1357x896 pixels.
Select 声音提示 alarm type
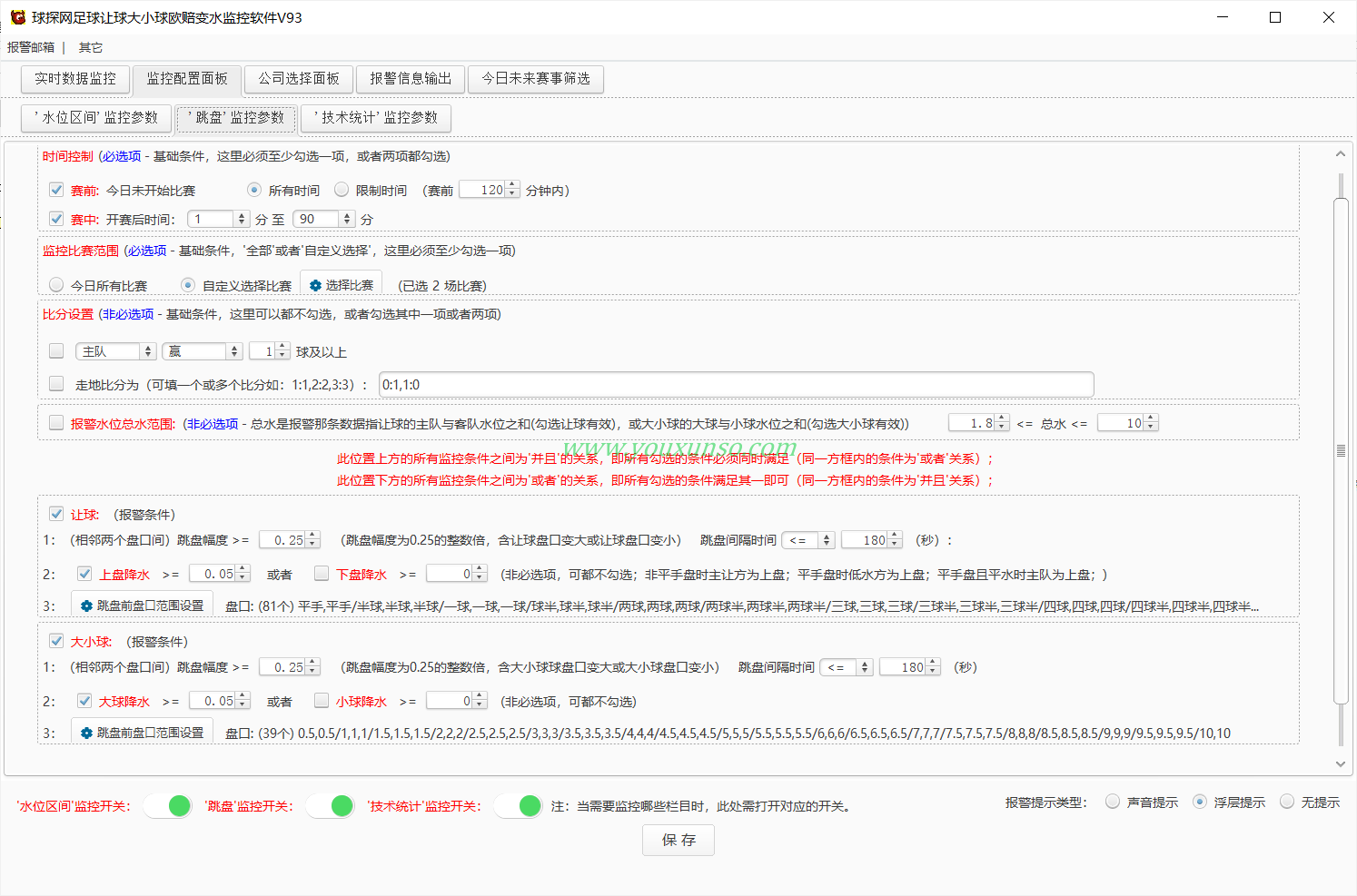click(x=1113, y=802)
